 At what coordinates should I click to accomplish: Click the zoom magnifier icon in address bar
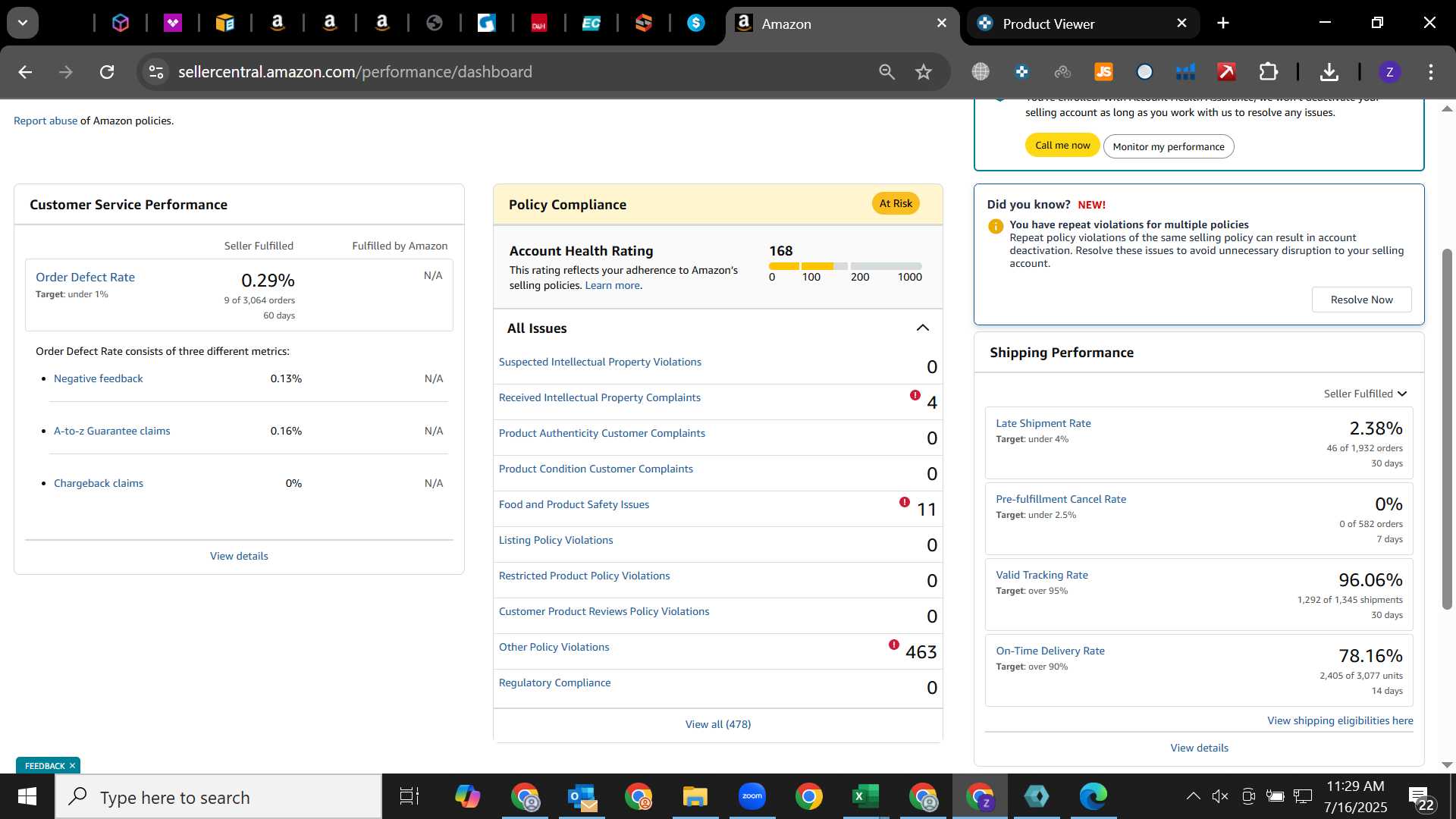[x=886, y=72]
